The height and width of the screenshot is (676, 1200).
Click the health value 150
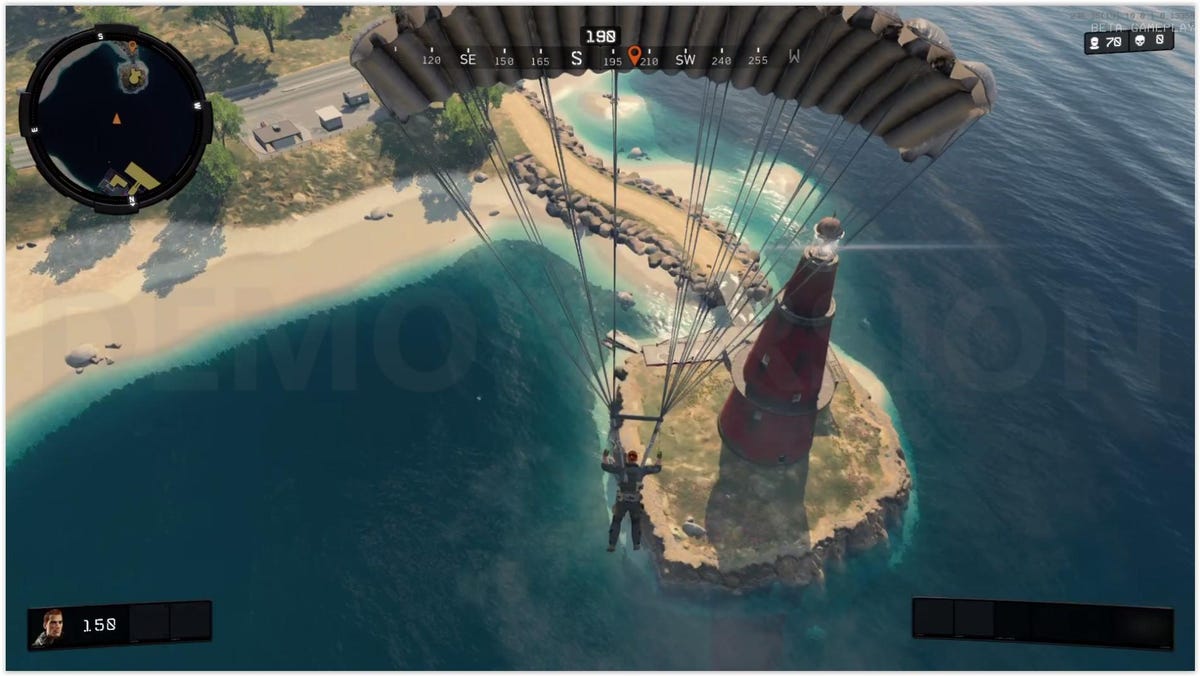pyautogui.click(x=99, y=625)
